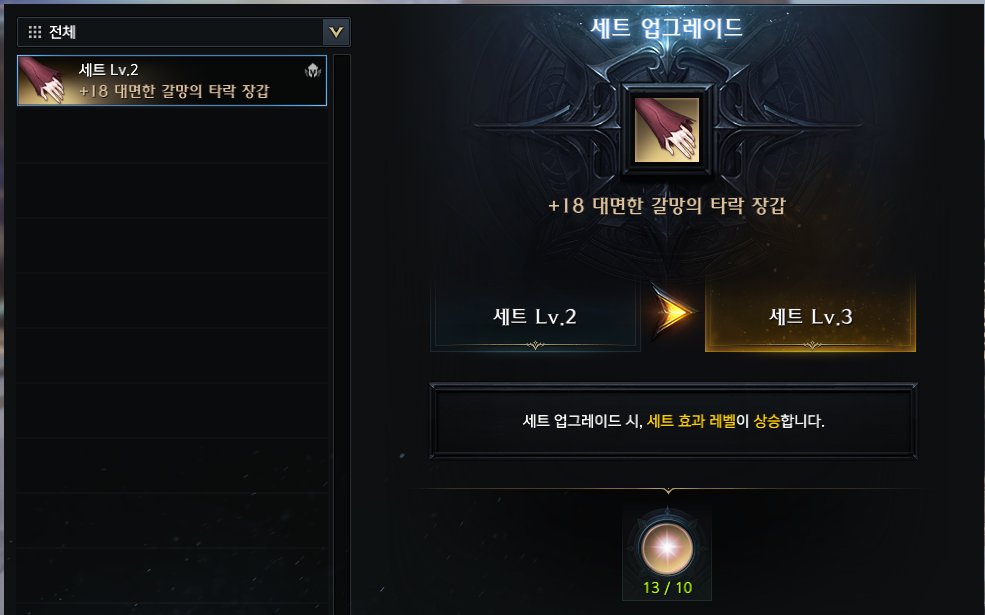The height and width of the screenshot is (615, 985).
Task: Click the first empty row below glove entry
Action: point(172,136)
